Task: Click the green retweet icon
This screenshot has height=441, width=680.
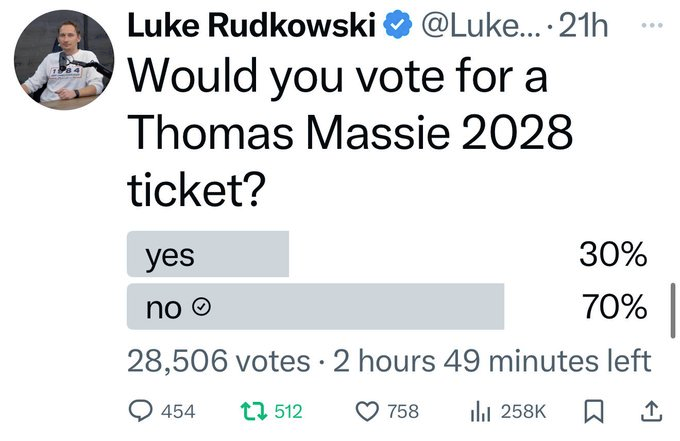Action: [x=250, y=410]
